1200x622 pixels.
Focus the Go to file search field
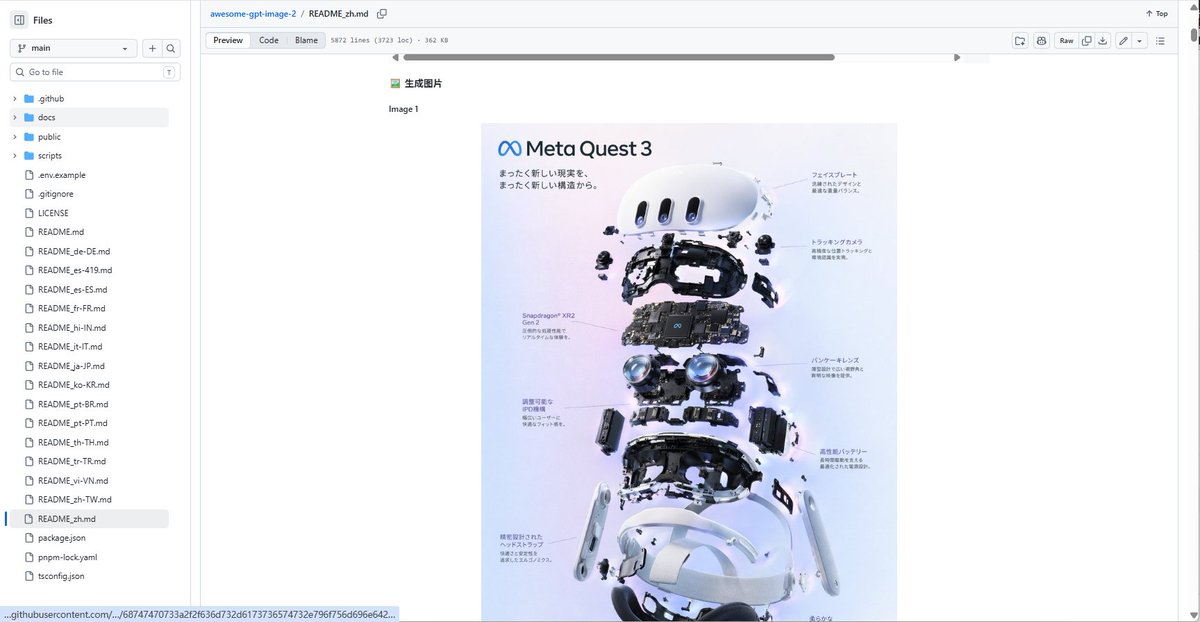(94, 72)
